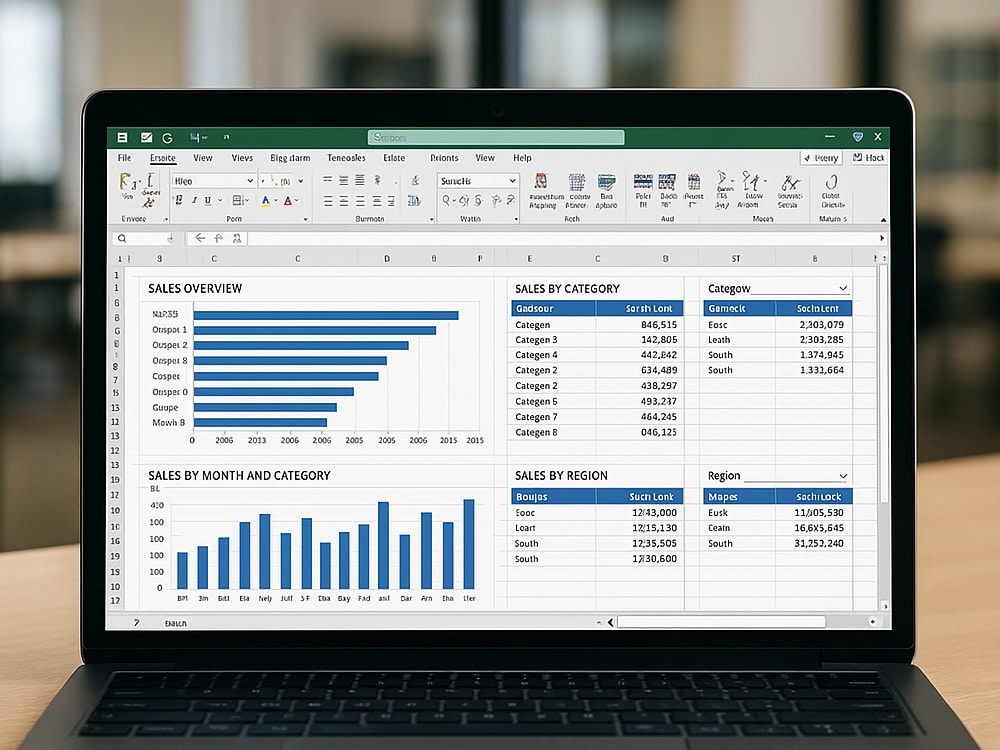Screen dimensions: 1000x750
Task: Click the 'Guow Aridom' icon in Mocen group
Action: [x=753, y=181]
